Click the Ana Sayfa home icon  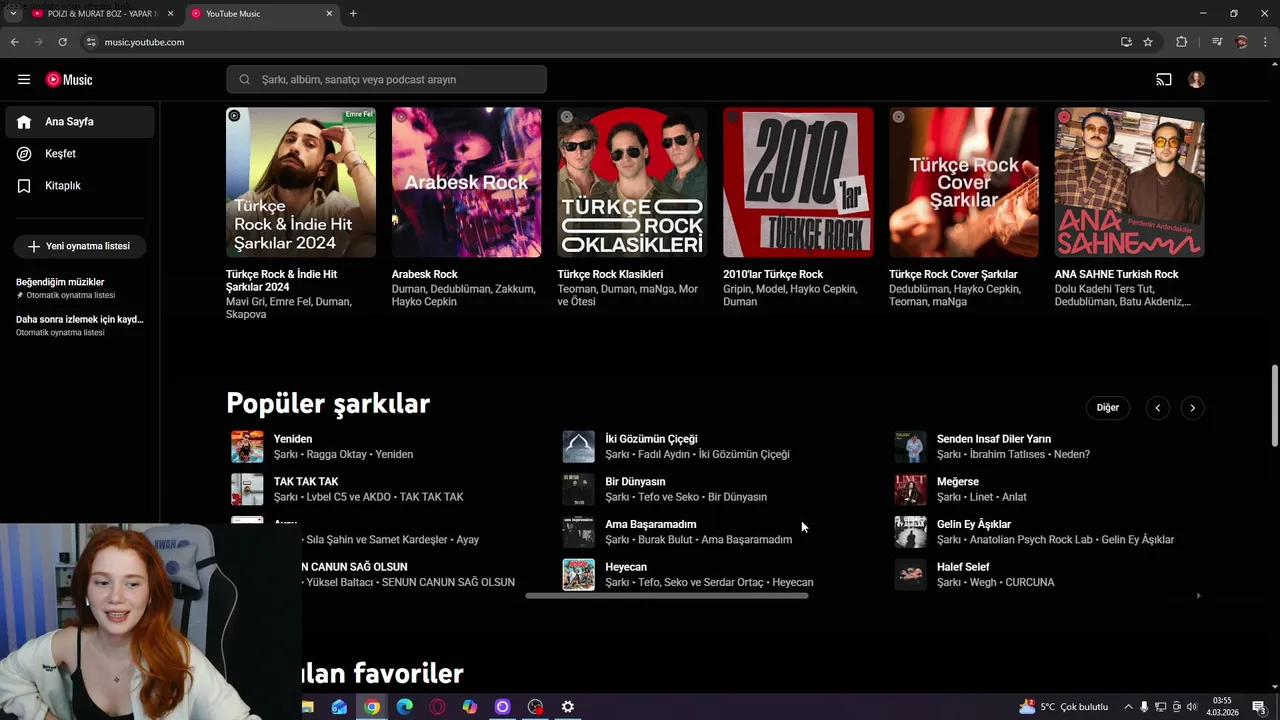click(24, 122)
